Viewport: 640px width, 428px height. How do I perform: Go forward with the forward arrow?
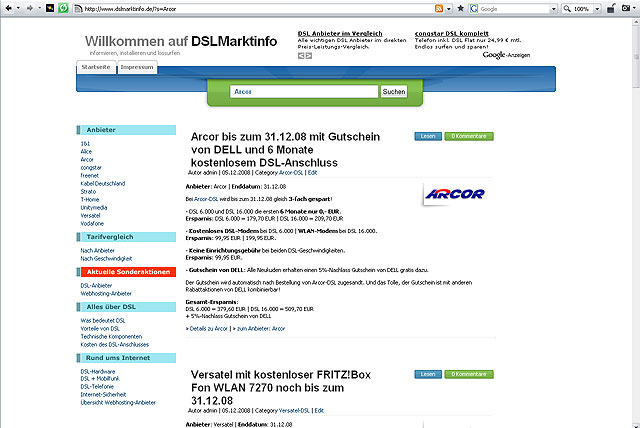pyautogui.click(x=29, y=8)
